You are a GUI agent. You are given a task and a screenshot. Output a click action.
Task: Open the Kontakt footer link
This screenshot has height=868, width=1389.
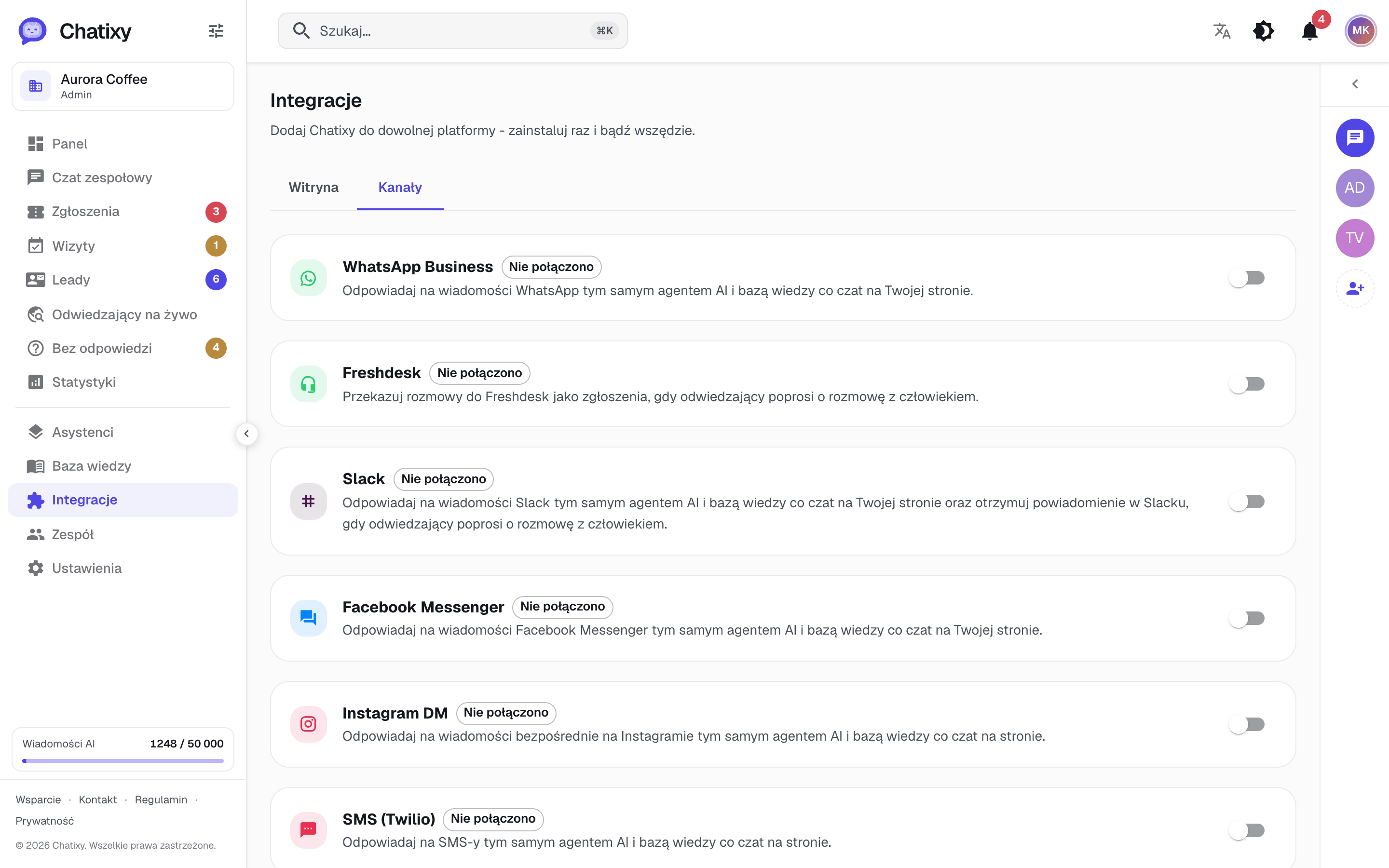pos(97,800)
